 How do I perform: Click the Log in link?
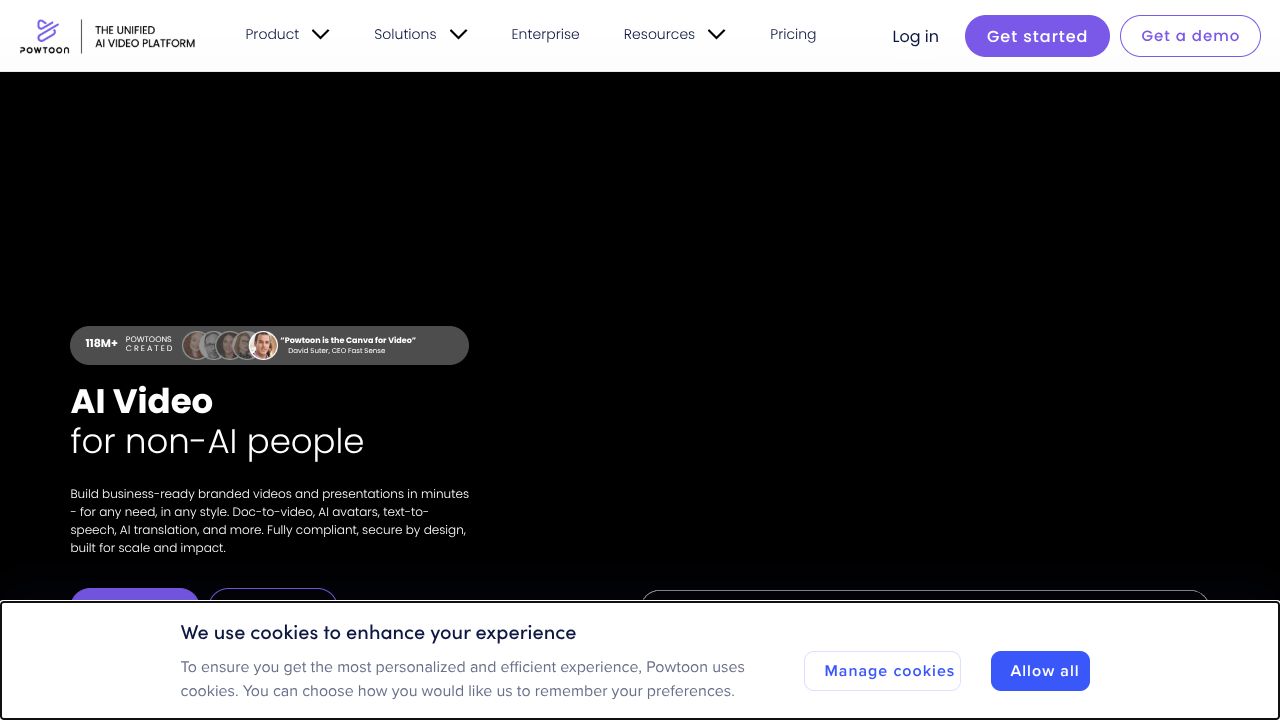[x=915, y=36]
